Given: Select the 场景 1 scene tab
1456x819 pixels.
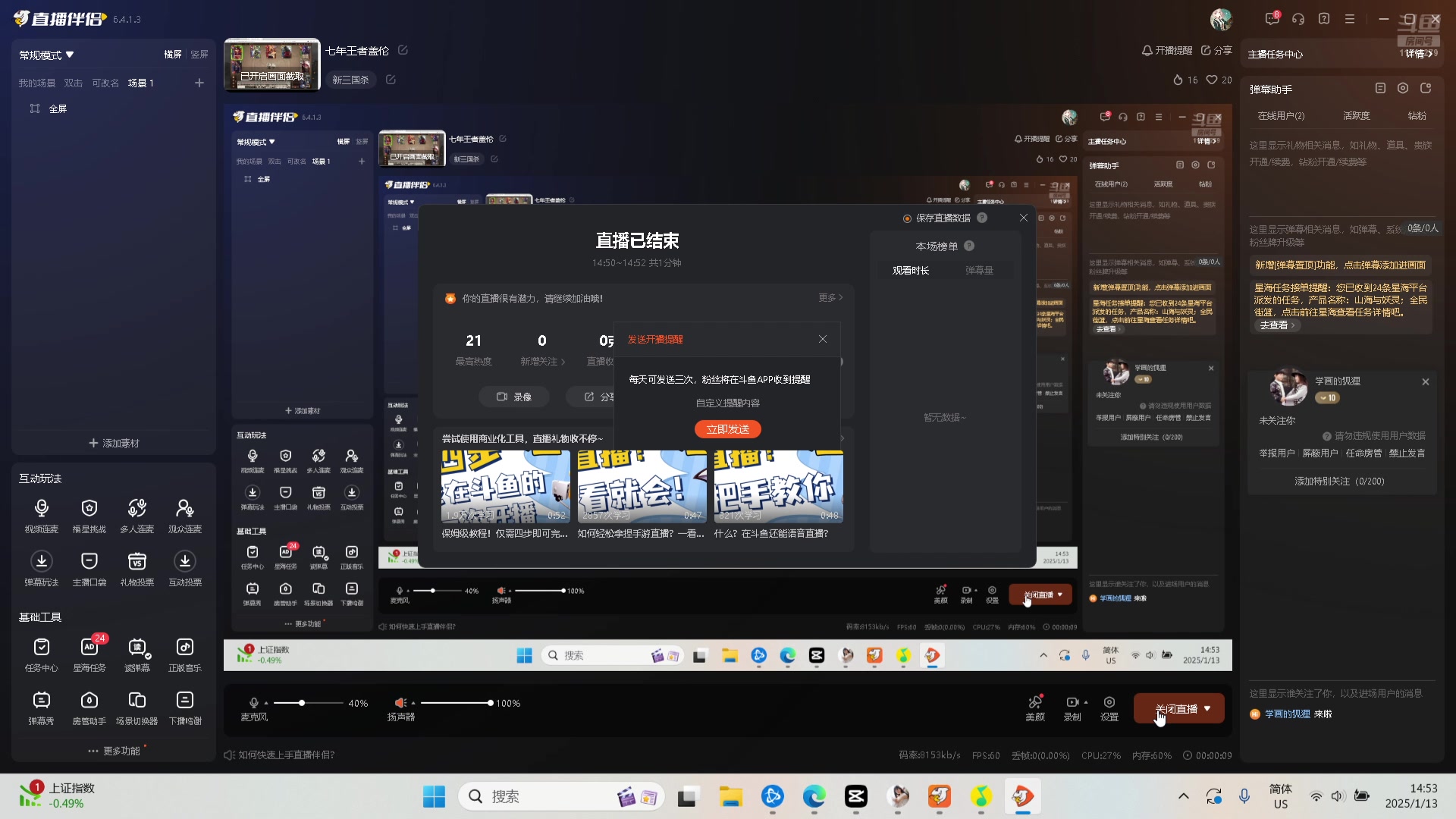Looking at the screenshot, I should pos(141,83).
